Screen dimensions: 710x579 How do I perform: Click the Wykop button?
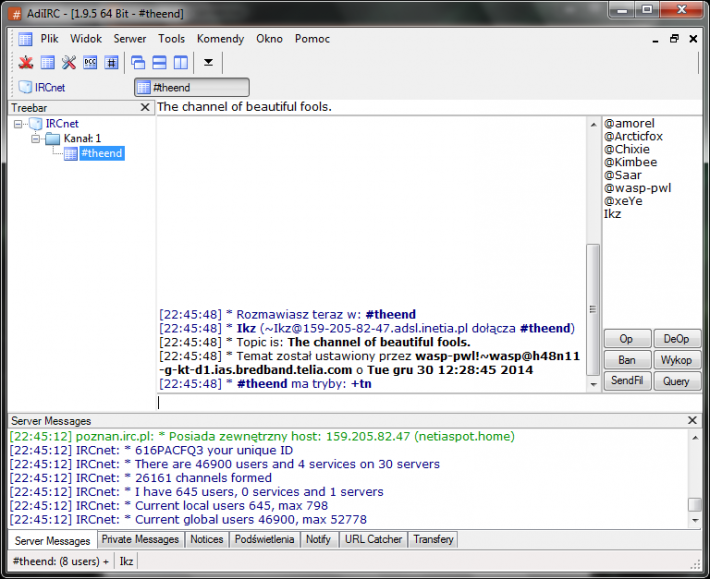point(676,360)
